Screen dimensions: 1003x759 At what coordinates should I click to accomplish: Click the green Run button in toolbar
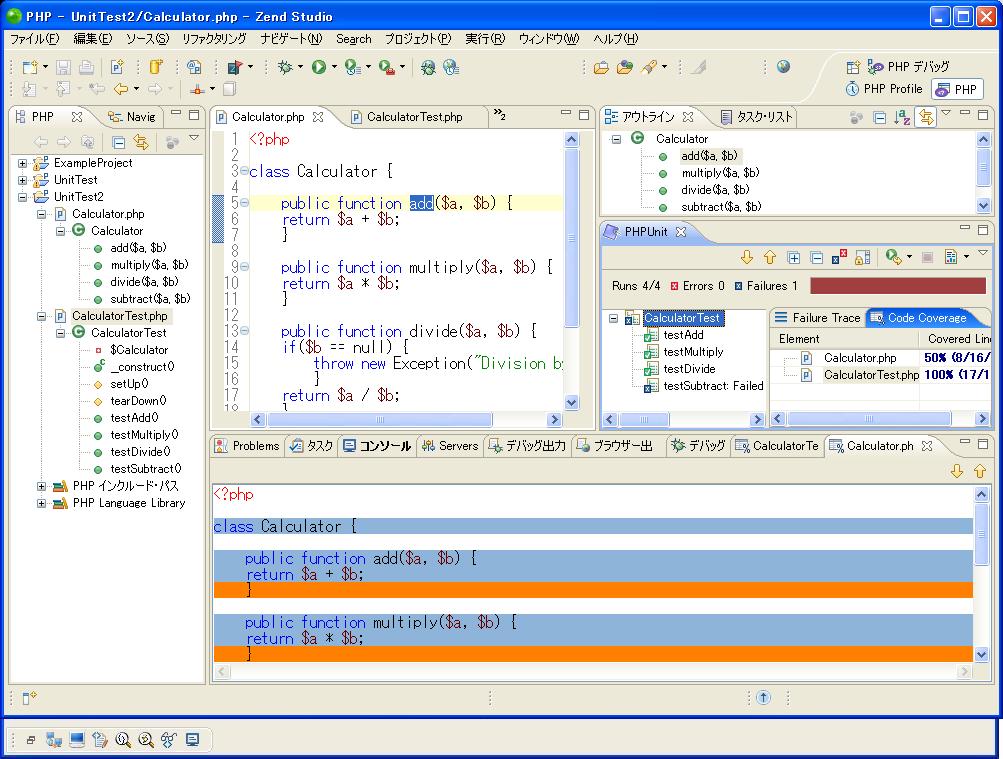pyautogui.click(x=318, y=67)
